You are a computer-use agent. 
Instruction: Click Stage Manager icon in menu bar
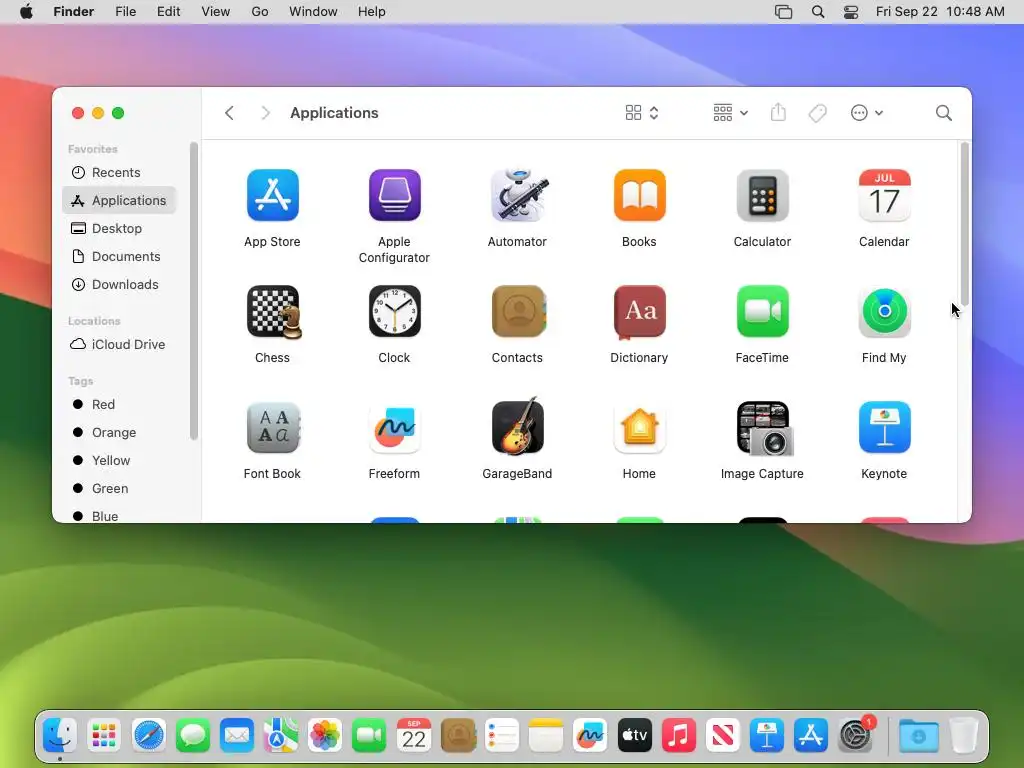coord(783,12)
